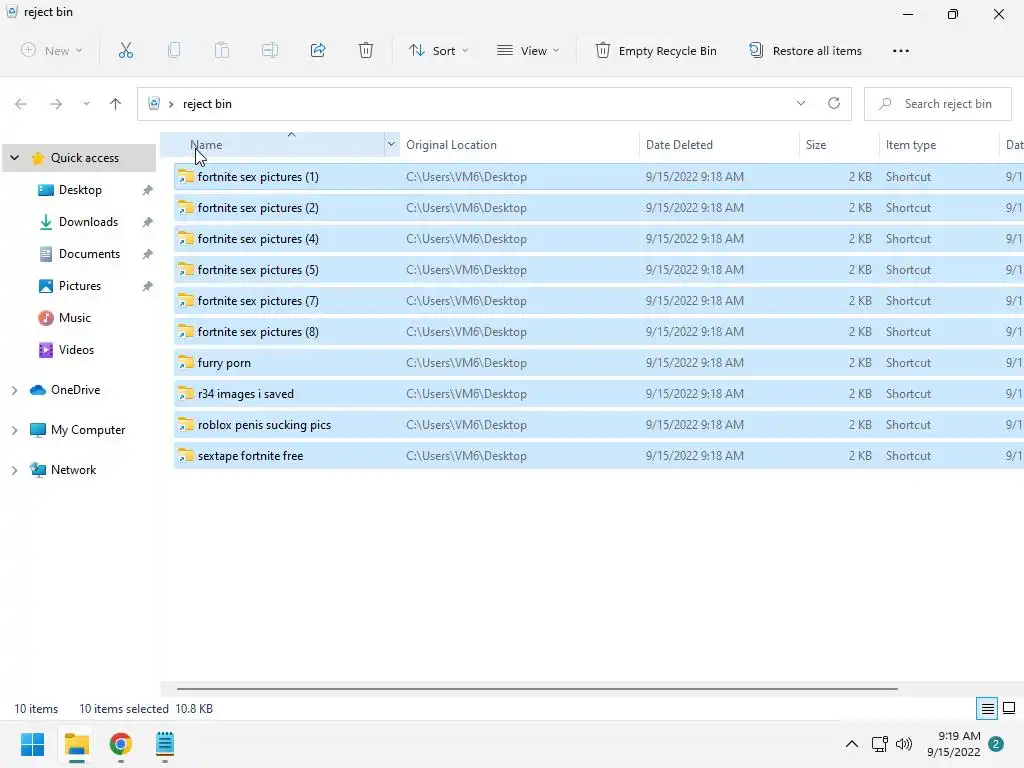The width and height of the screenshot is (1024, 768).
Task: Select the 'furry porn' shortcut row
Action: (599, 362)
